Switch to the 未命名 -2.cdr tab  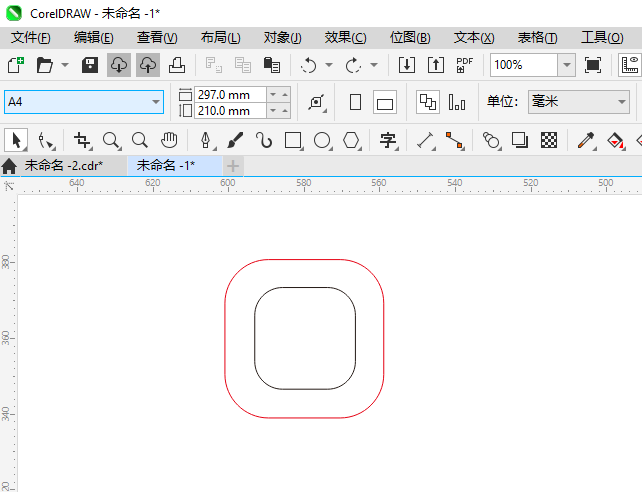click(64, 165)
